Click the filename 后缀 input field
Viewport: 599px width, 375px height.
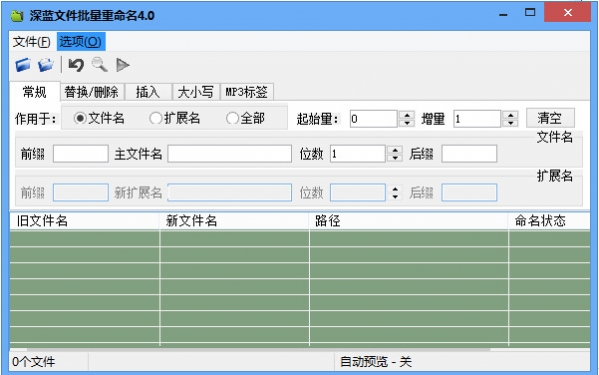coord(469,154)
